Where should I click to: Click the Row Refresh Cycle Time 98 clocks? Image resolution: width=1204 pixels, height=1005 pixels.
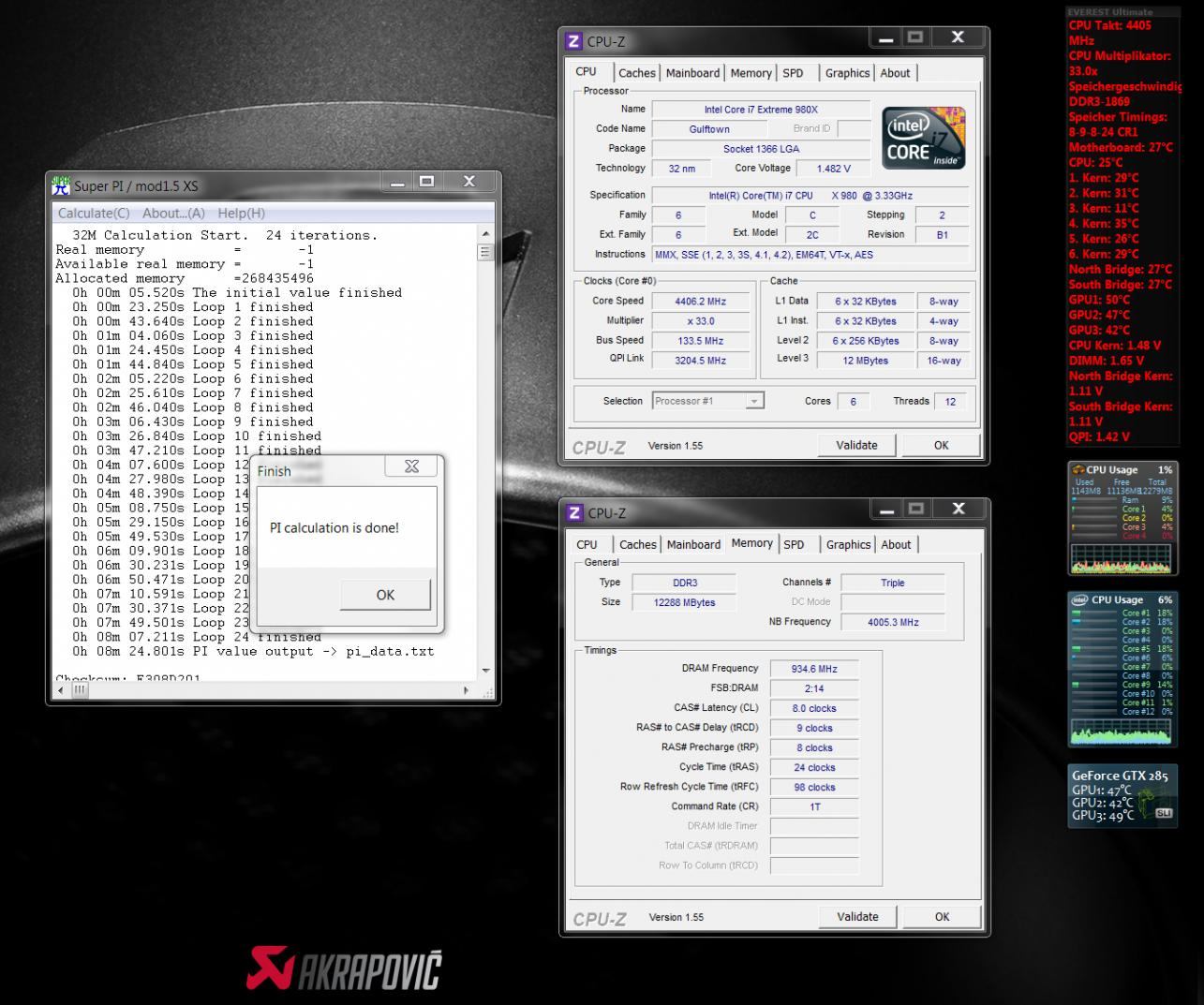click(814, 787)
